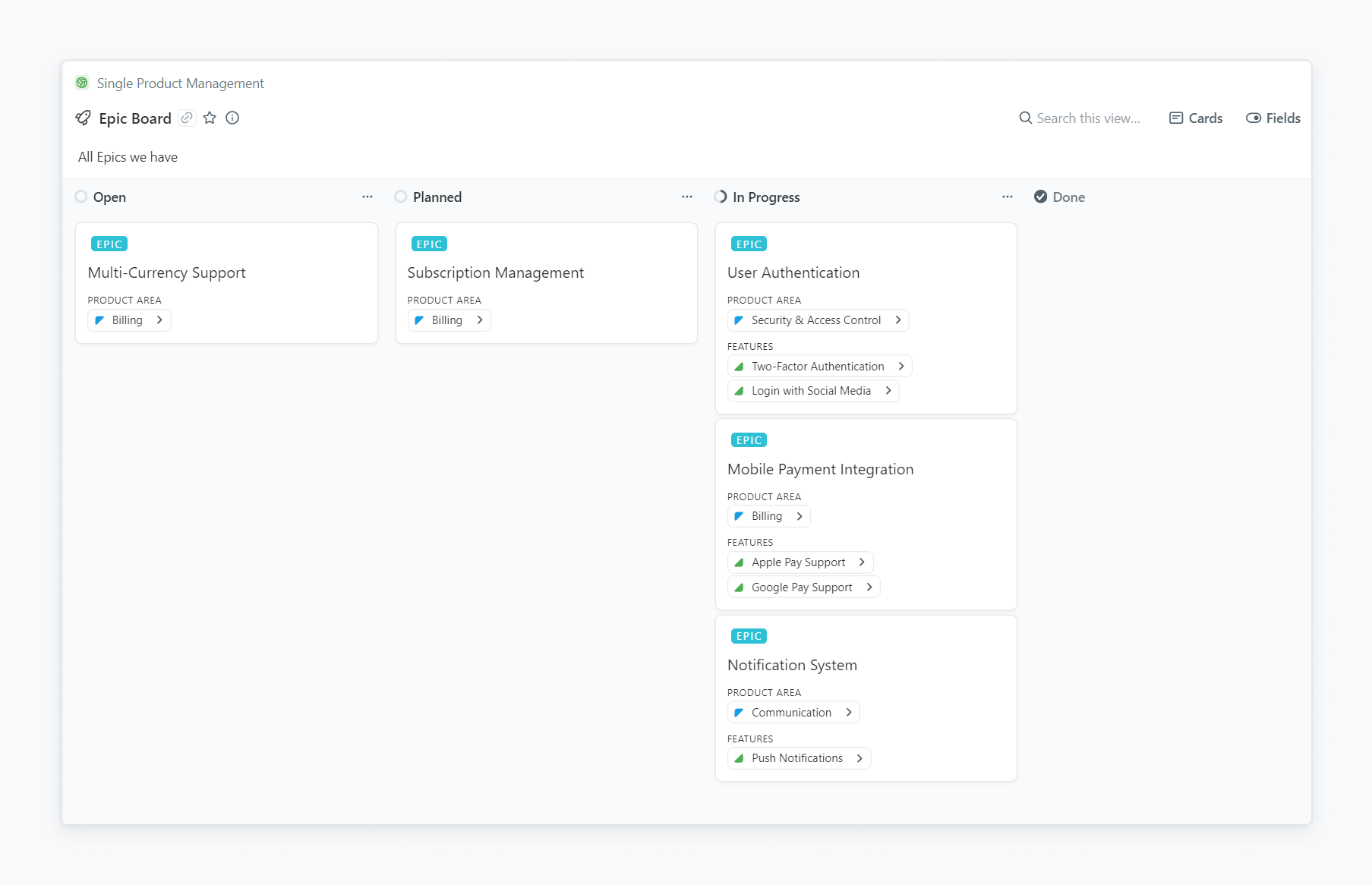Click the Open status circle

[x=81, y=197]
